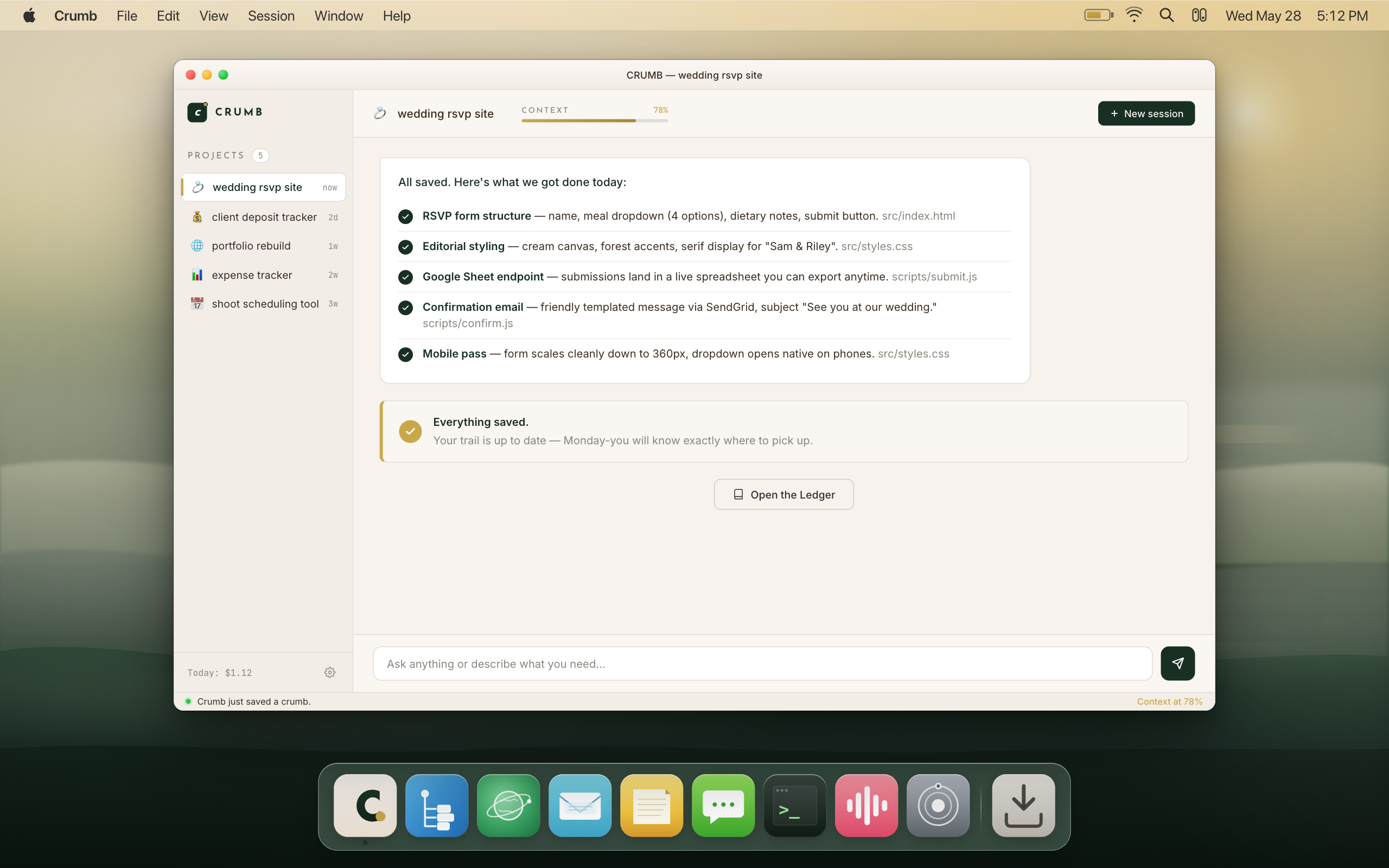Click Today: $1.12 cost label
This screenshot has width=1389, height=868.
[220, 673]
